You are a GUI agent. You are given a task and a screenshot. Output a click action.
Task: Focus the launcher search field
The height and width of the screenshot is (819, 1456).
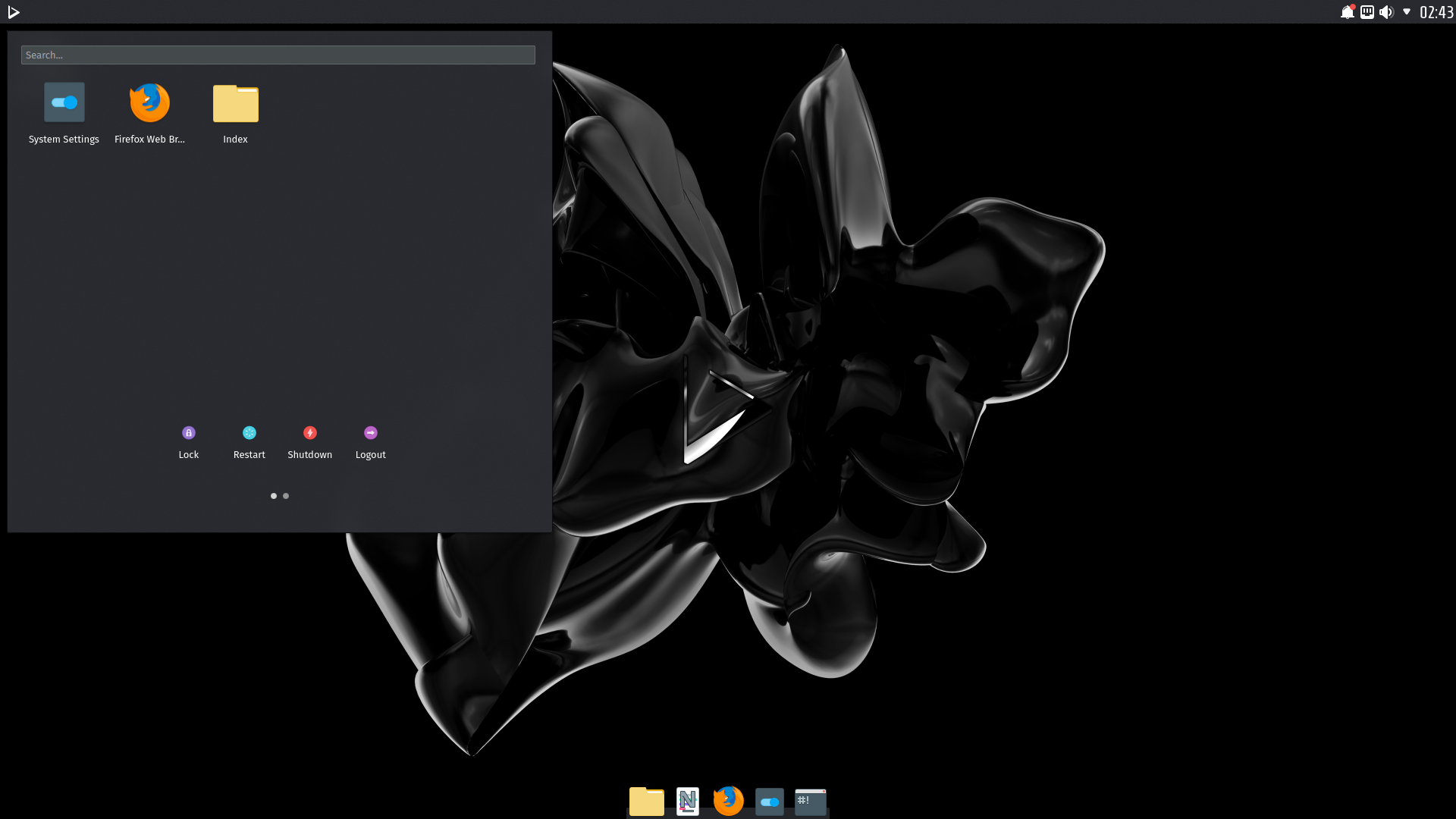click(x=278, y=55)
